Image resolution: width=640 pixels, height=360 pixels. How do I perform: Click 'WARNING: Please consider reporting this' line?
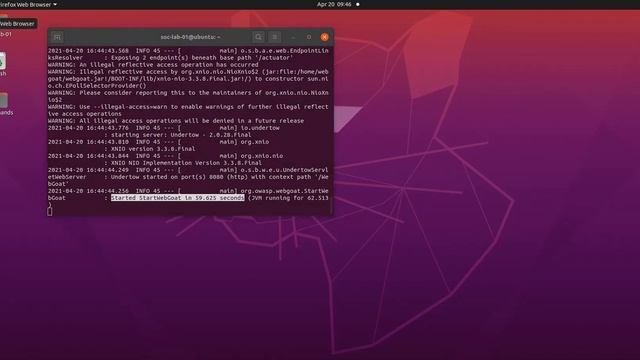(188, 93)
